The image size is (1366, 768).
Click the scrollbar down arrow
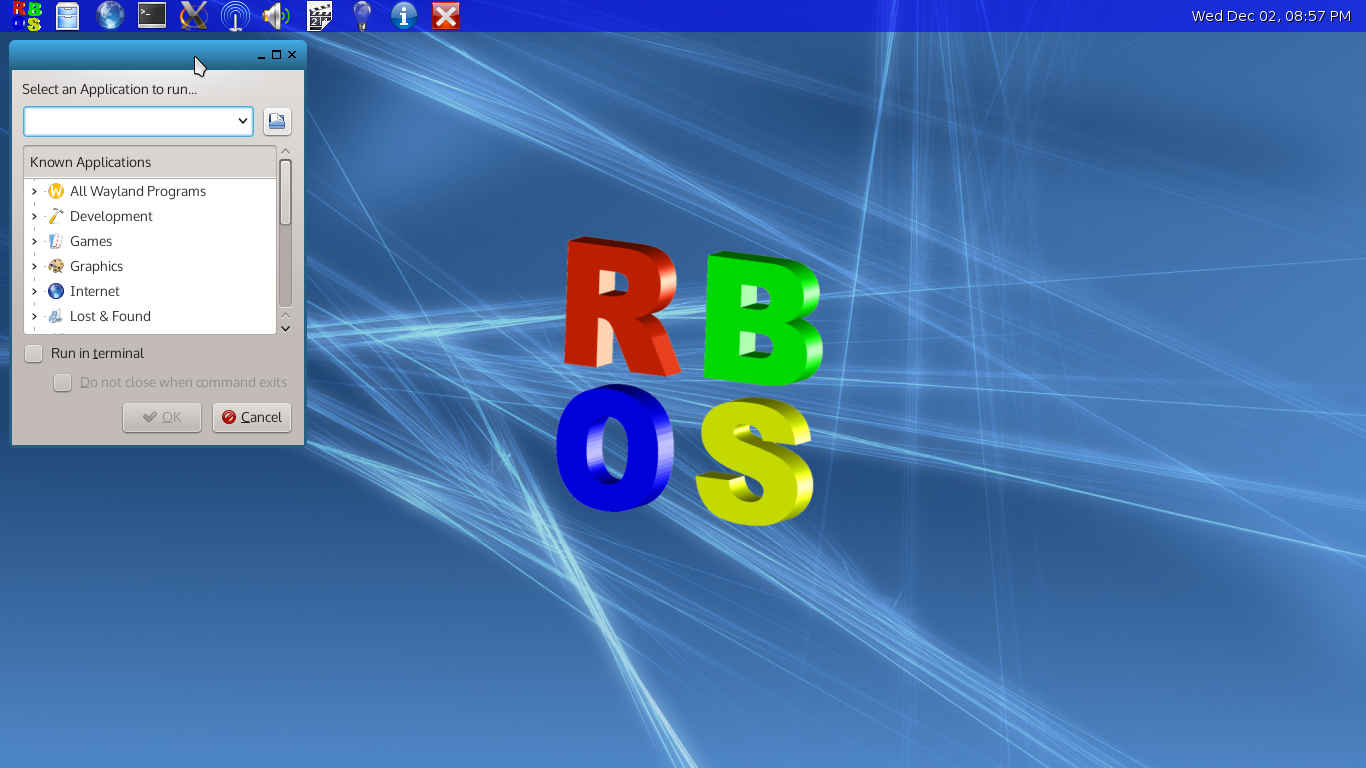[285, 327]
